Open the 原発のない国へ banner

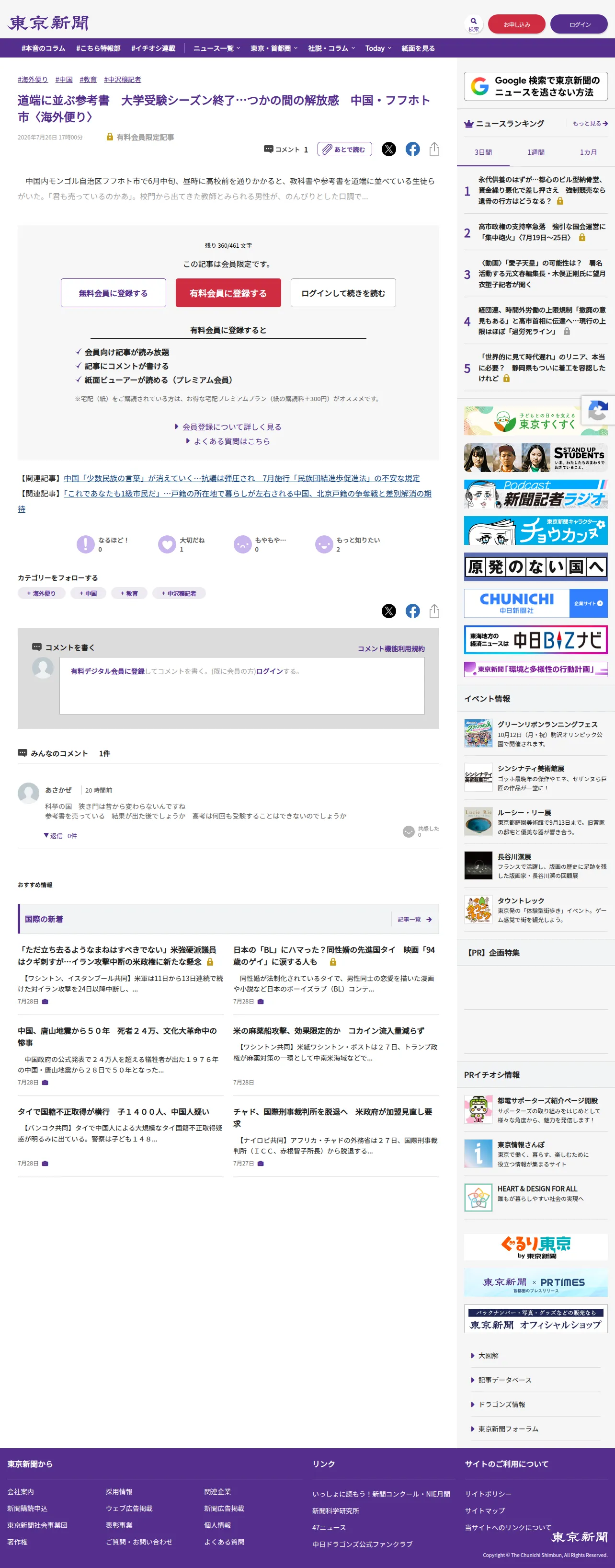pos(536,567)
